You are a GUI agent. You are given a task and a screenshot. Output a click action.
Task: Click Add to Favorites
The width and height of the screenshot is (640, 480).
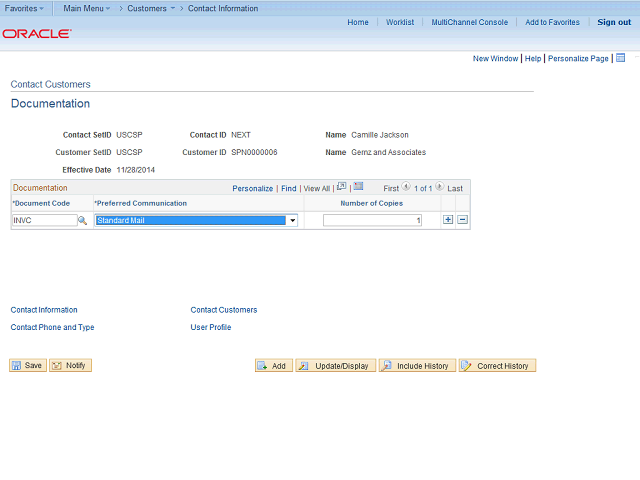pos(552,22)
